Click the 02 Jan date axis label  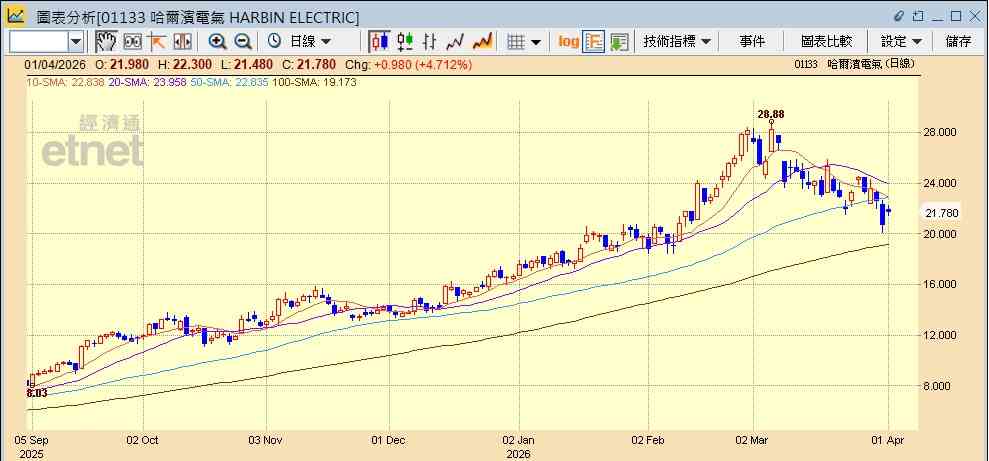pyautogui.click(x=519, y=441)
